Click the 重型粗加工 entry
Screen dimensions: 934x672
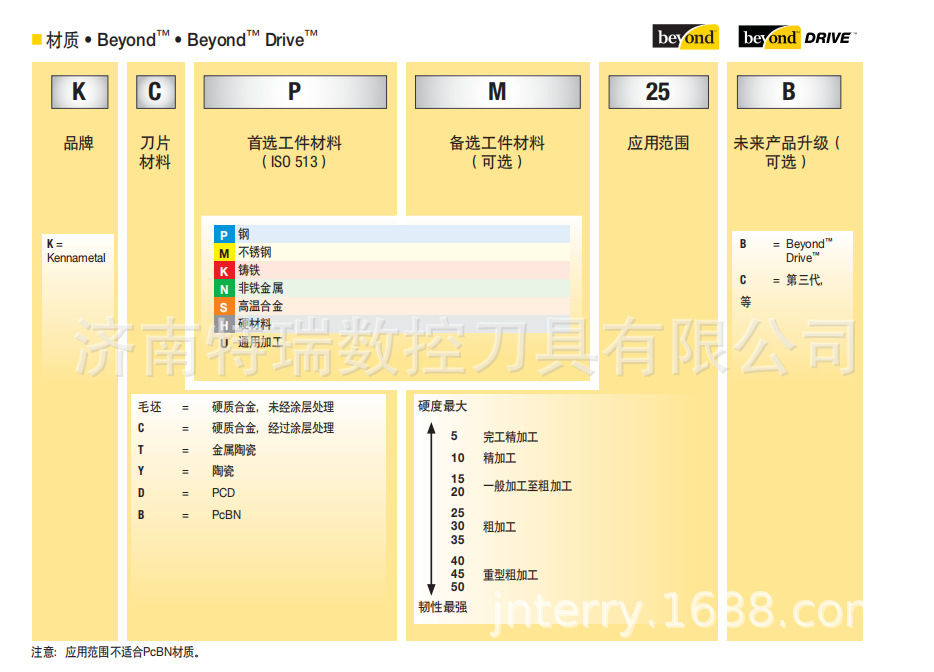[x=510, y=575]
